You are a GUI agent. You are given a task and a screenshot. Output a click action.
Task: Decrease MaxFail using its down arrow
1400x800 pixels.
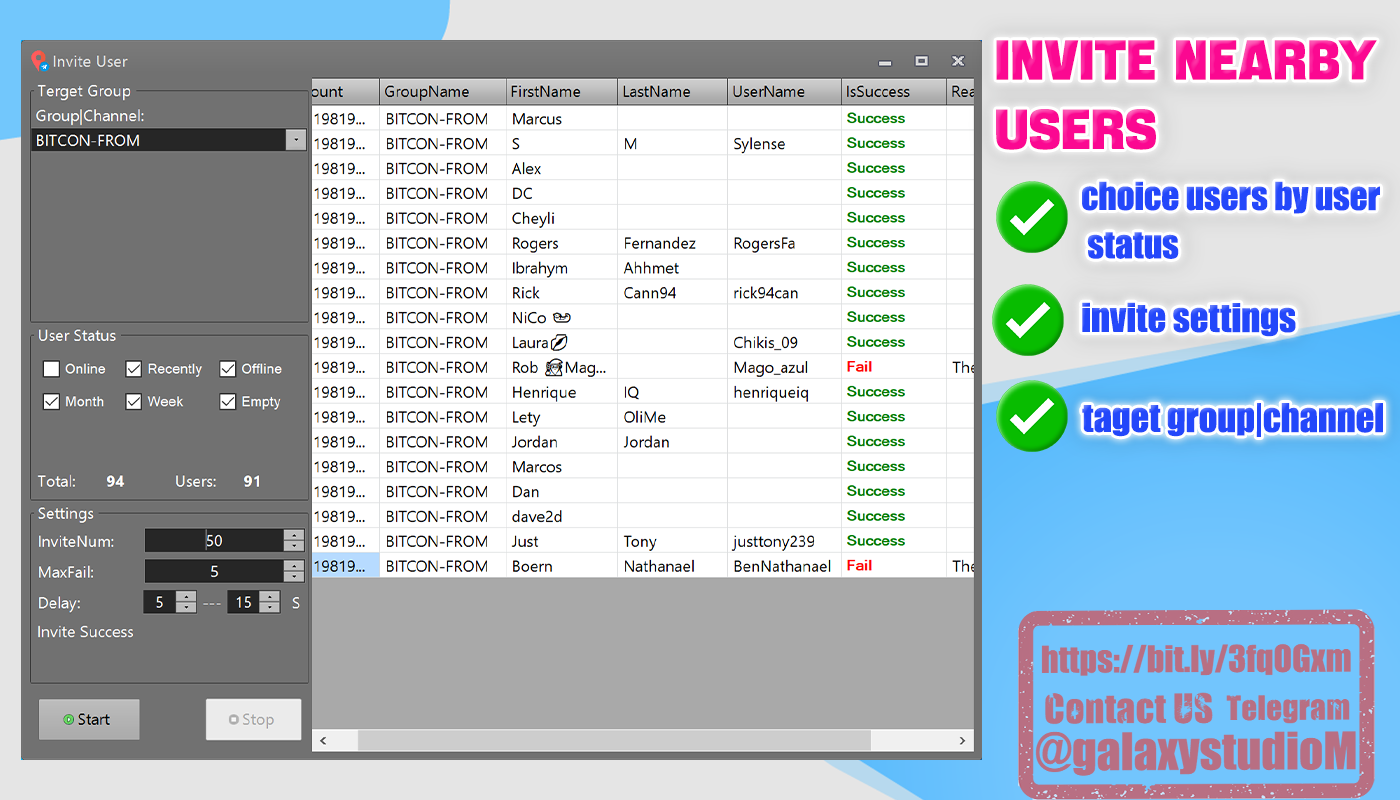click(x=293, y=575)
